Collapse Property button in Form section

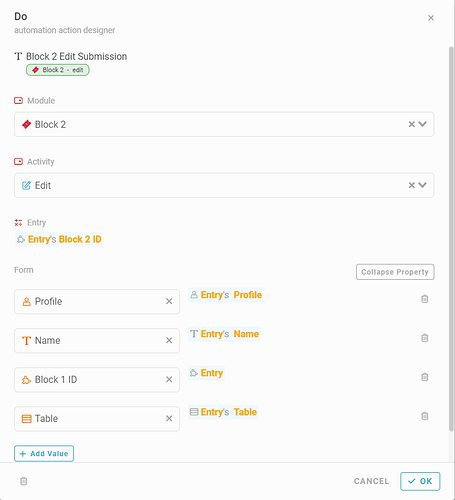(x=395, y=272)
